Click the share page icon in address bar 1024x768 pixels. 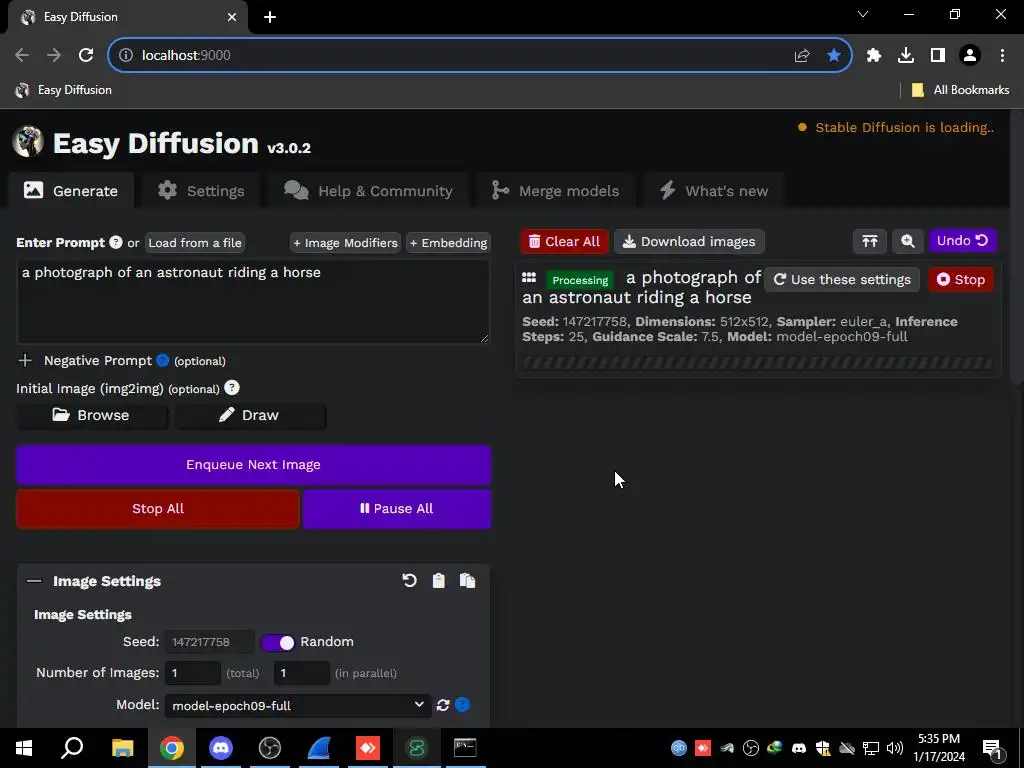[x=802, y=56]
